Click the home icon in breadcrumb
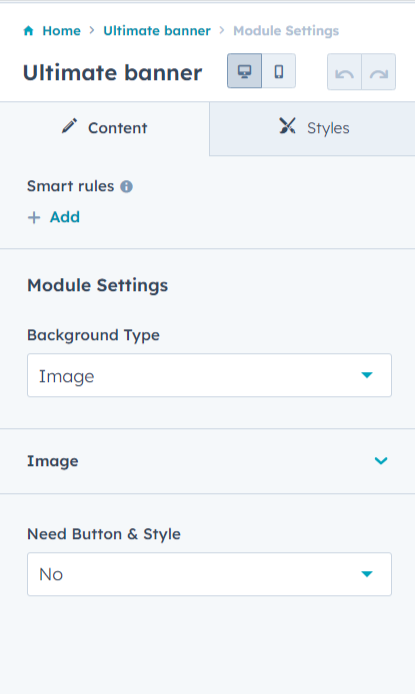The height and width of the screenshot is (694, 415). tap(28, 31)
